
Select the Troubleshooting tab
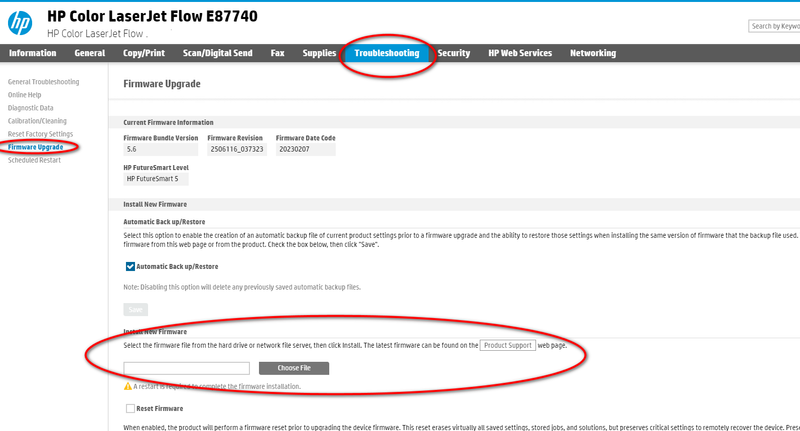387,53
